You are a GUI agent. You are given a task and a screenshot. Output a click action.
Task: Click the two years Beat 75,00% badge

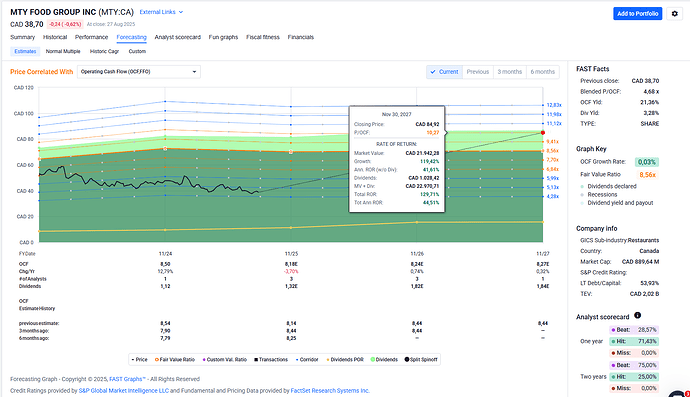(x=634, y=365)
